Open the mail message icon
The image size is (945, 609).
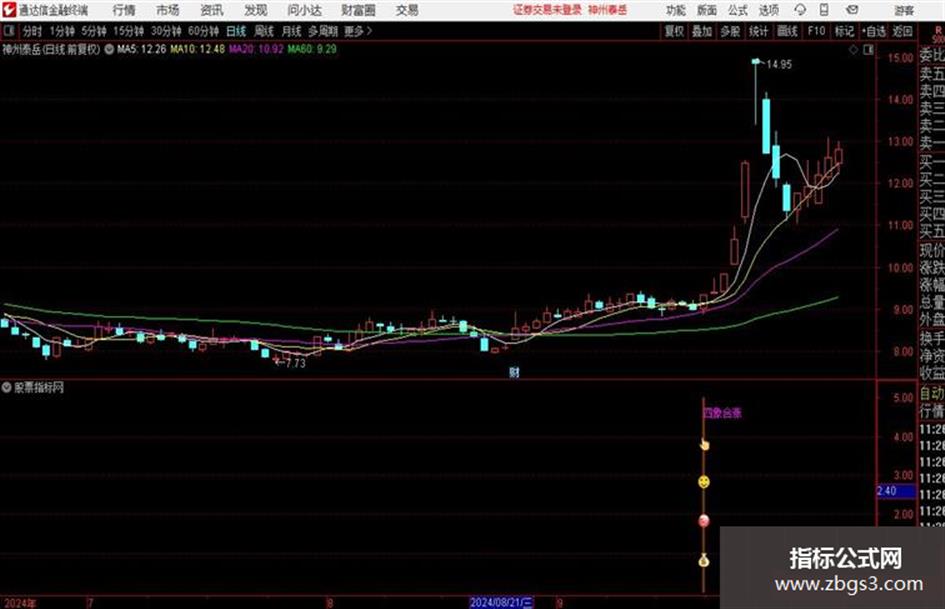click(x=852, y=10)
